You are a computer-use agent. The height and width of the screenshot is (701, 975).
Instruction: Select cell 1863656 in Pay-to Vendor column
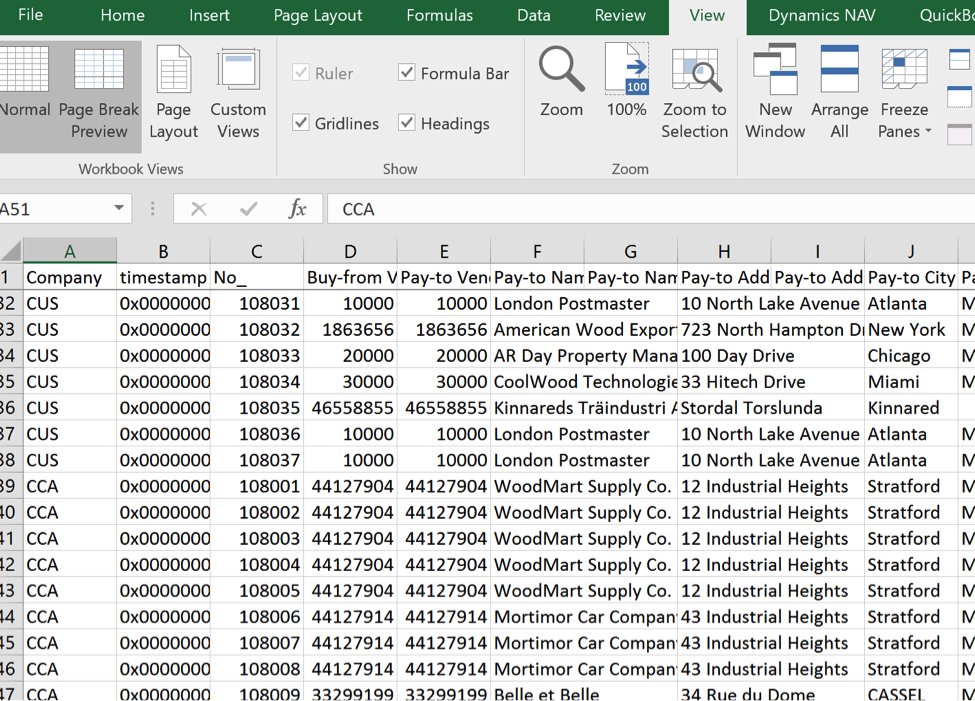(x=443, y=329)
